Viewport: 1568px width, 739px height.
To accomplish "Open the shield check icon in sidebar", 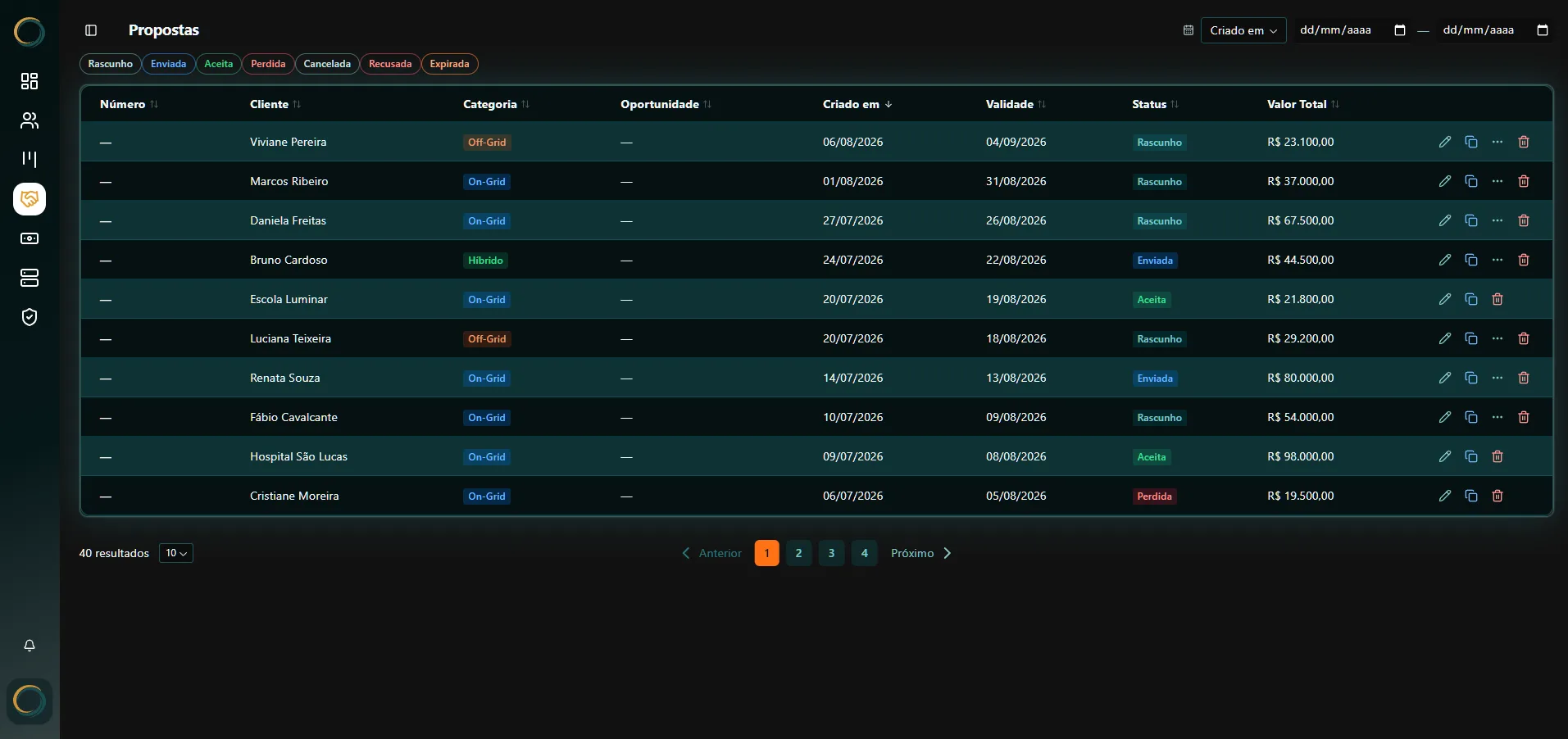I will click(30, 317).
